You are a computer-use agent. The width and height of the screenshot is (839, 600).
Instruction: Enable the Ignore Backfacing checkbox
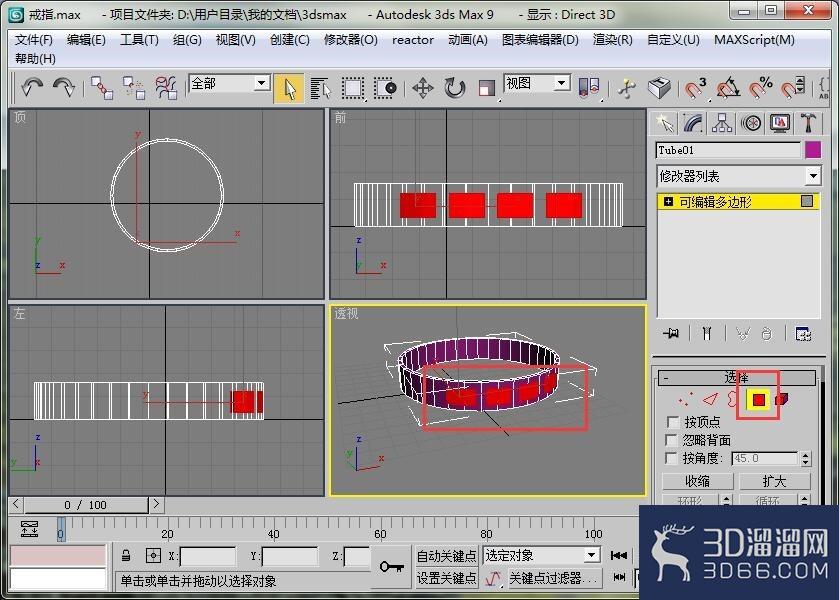(x=672, y=440)
